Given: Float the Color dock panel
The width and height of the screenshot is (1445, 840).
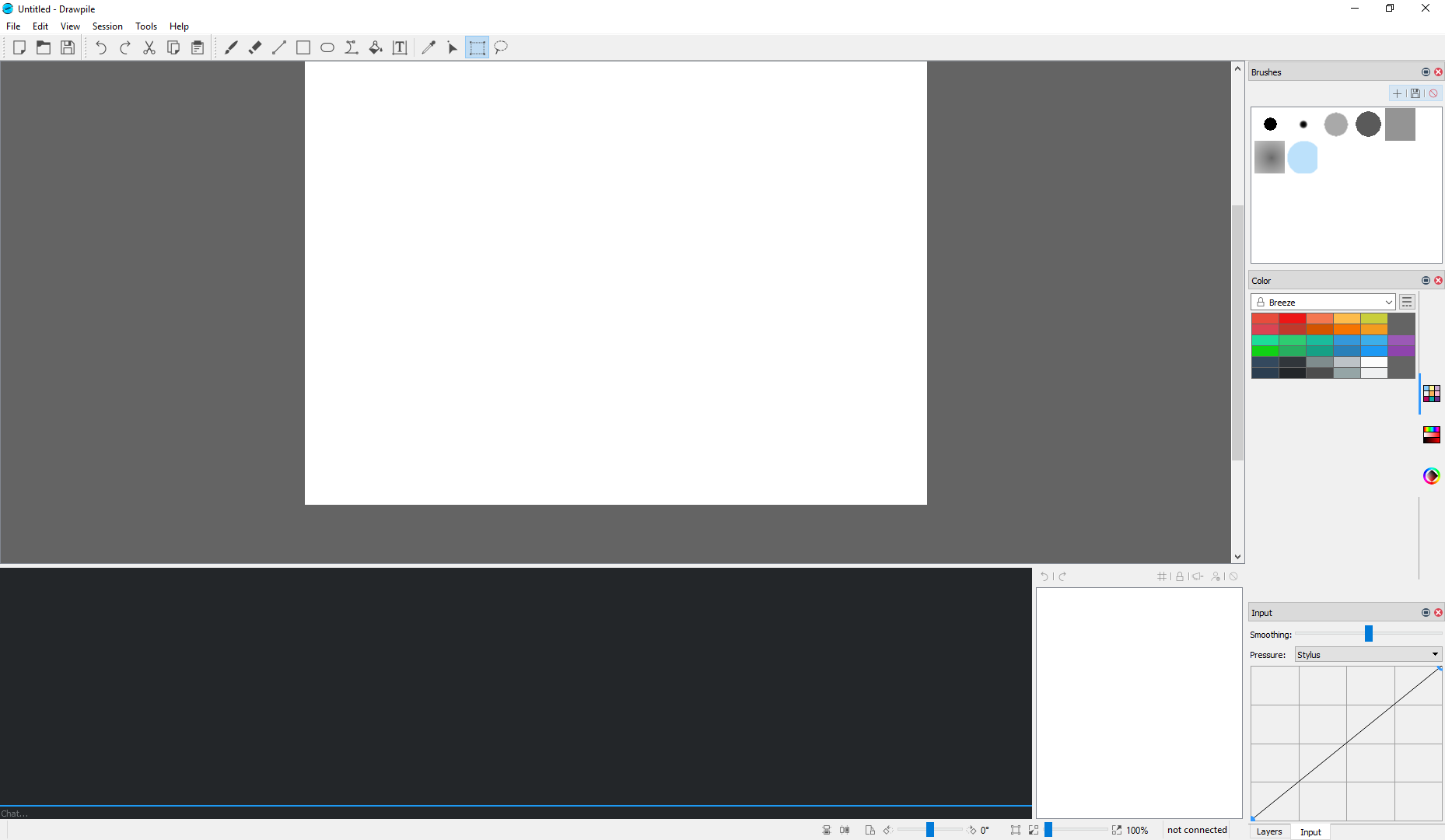Looking at the screenshot, I should (x=1426, y=280).
